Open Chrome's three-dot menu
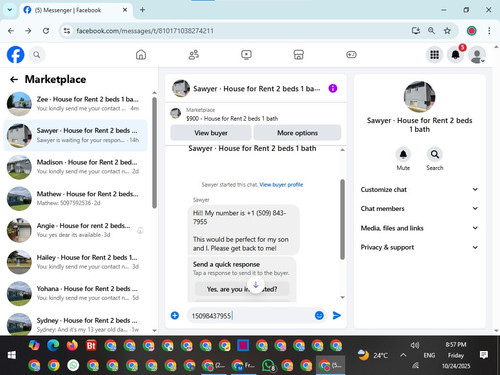500x375 pixels. pyautogui.click(x=489, y=31)
